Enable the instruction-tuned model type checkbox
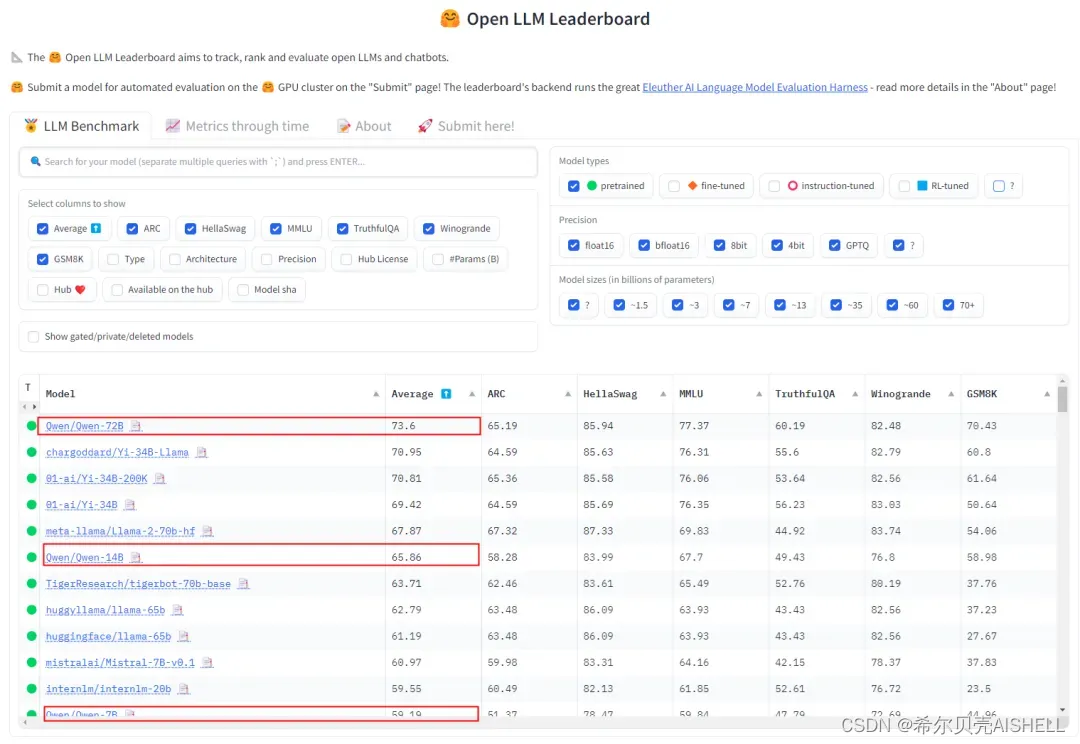1080x744 pixels. pos(774,186)
